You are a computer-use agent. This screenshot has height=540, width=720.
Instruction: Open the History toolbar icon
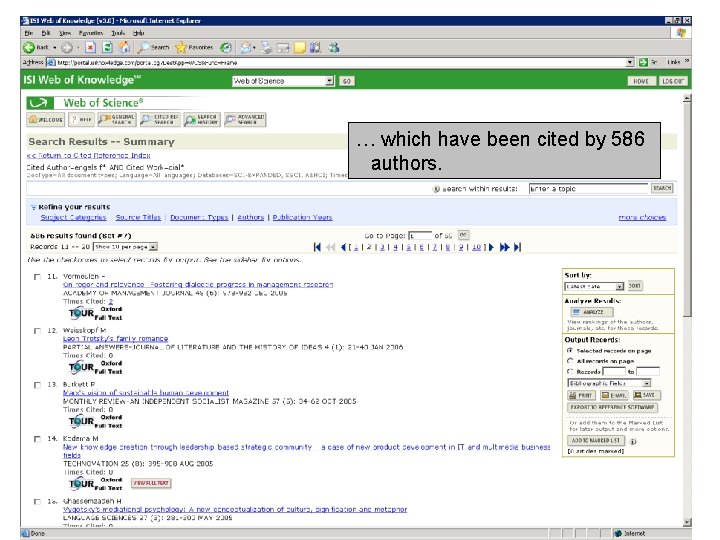[x=225, y=47]
